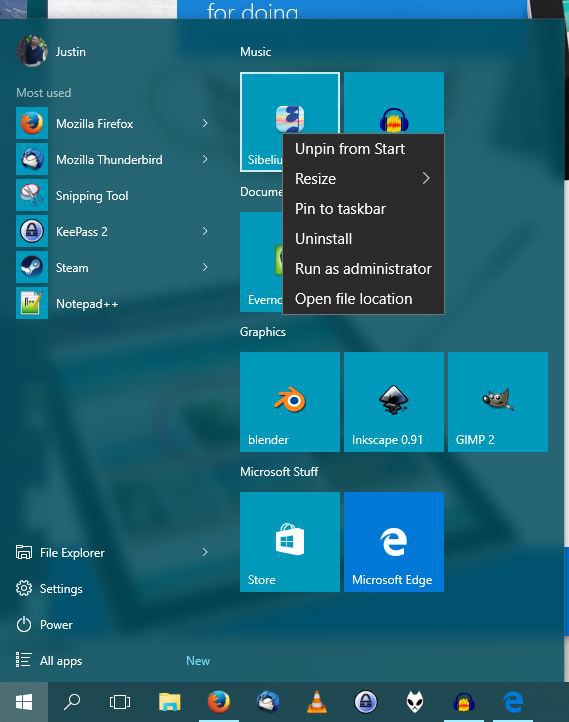The width and height of the screenshot is (569, 722).
Task: Select the Resize menu entry
Action: pyautogui.click(x=363, y=179)
